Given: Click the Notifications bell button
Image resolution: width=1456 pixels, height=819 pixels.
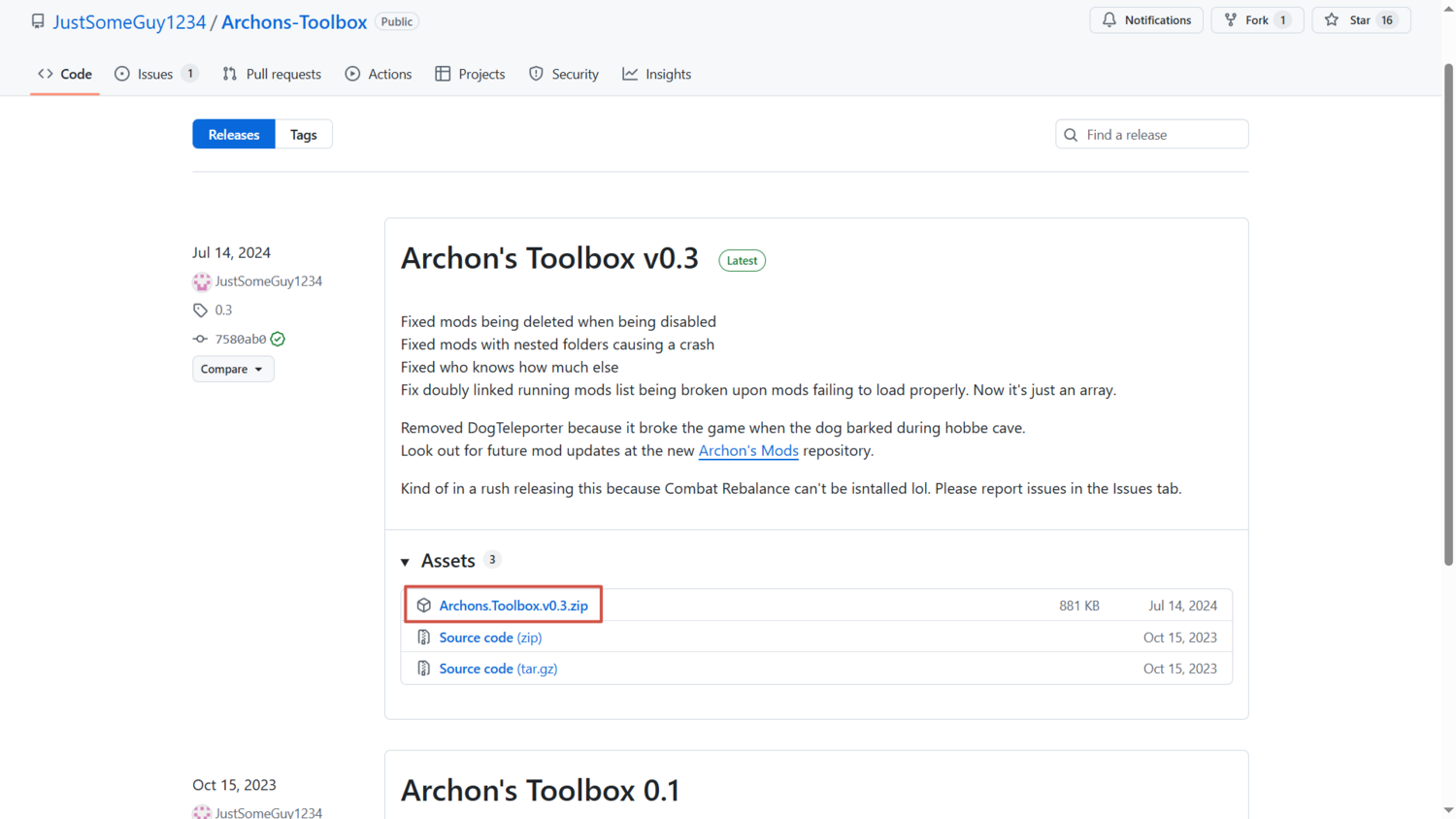Looking at the screenshot, I should coord(1146,20).
